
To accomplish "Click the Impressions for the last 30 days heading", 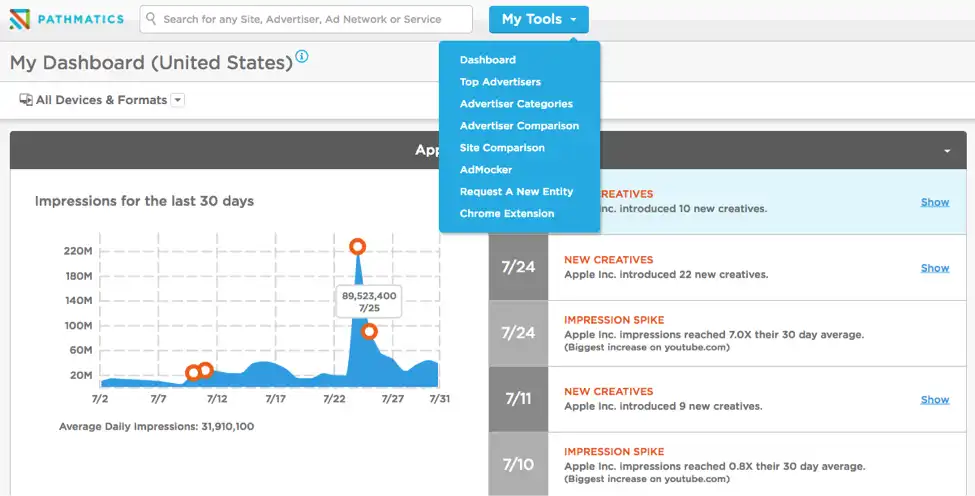I will click(144, 201).
